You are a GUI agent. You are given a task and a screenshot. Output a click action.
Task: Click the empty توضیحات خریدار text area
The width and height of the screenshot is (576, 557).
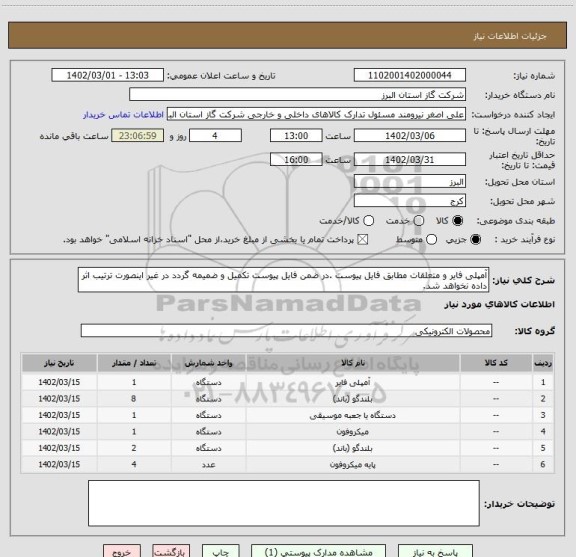284,503
